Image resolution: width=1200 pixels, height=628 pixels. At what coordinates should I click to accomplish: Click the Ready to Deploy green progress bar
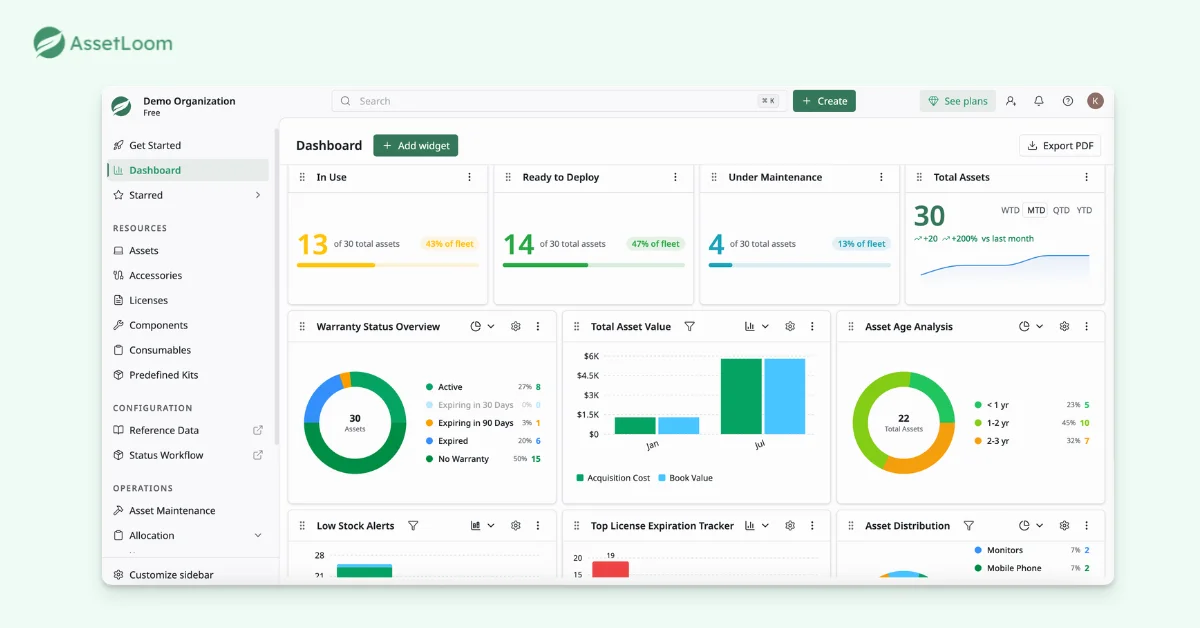[593, 265]
